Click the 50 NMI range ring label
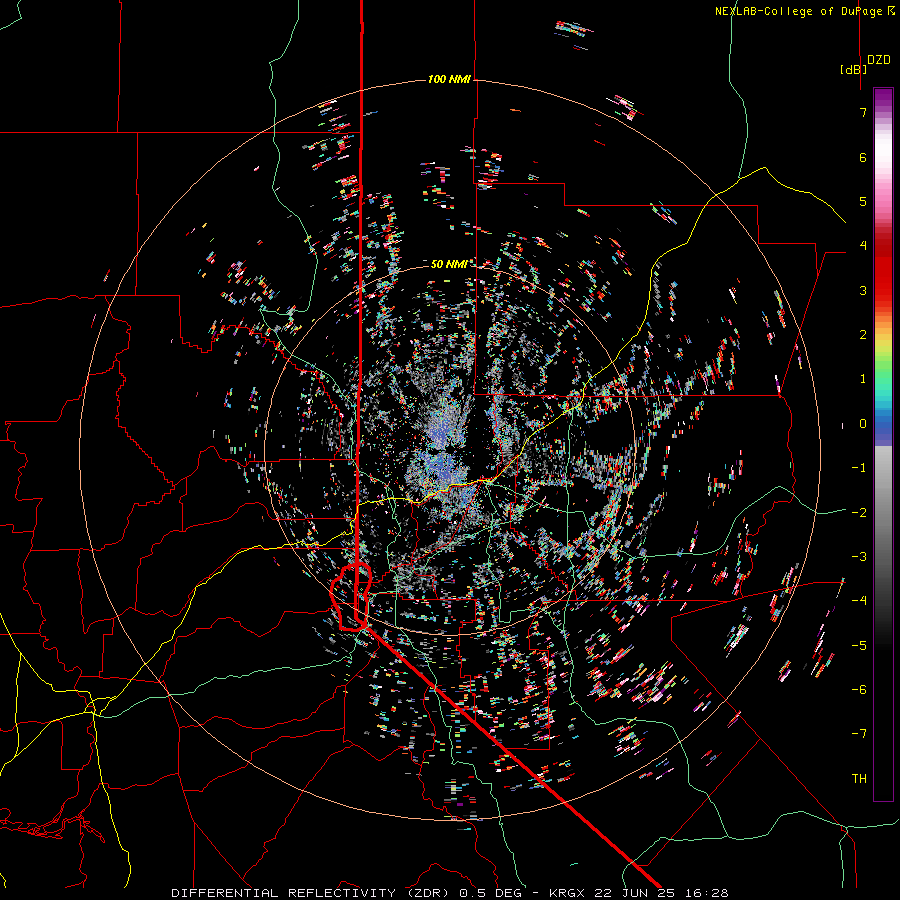 tap(449, 264)
